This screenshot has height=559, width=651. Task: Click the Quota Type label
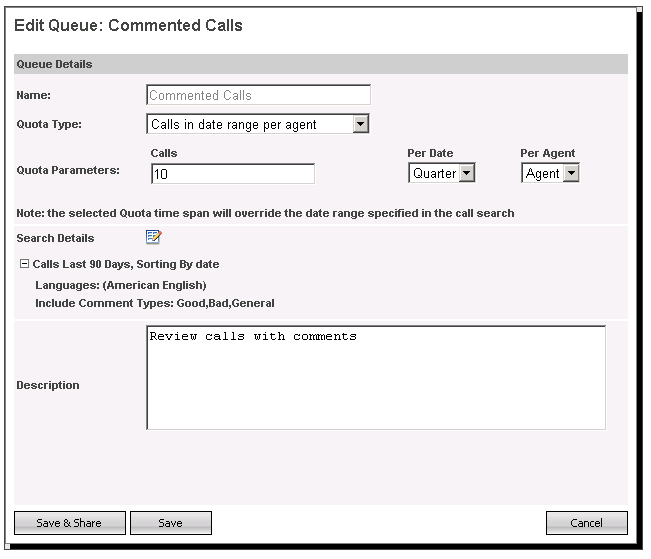coord(49,125)
